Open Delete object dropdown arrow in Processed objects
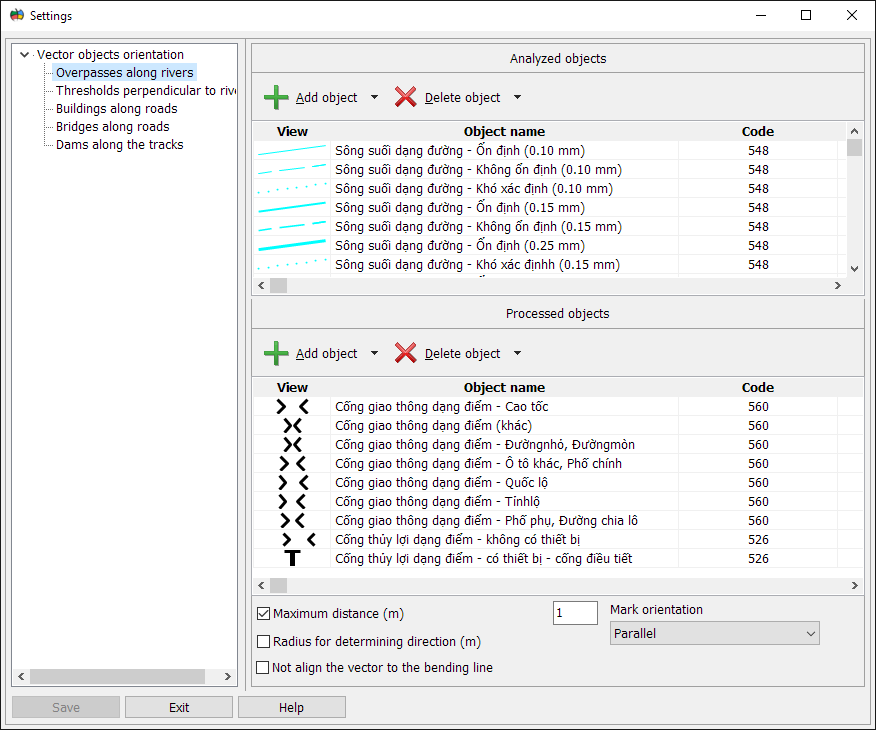This screenshot has height=730, width=876. pos(517,353)
